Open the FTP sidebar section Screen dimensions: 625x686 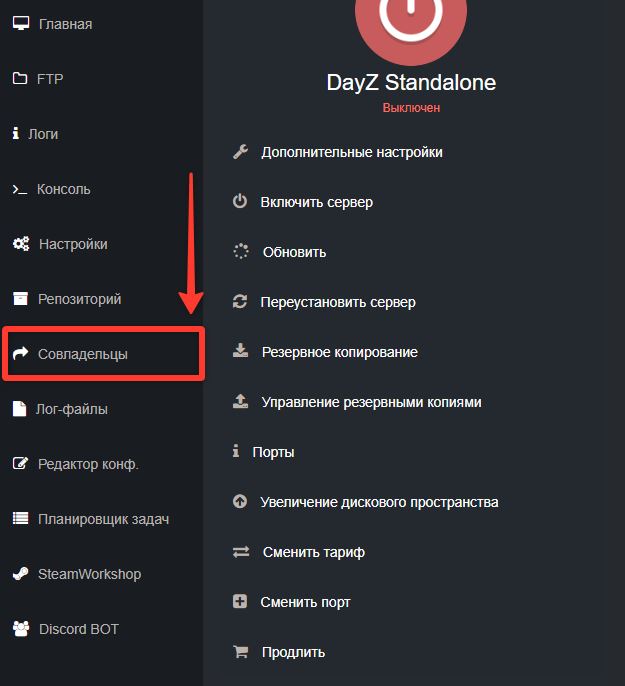pos(50,79)
